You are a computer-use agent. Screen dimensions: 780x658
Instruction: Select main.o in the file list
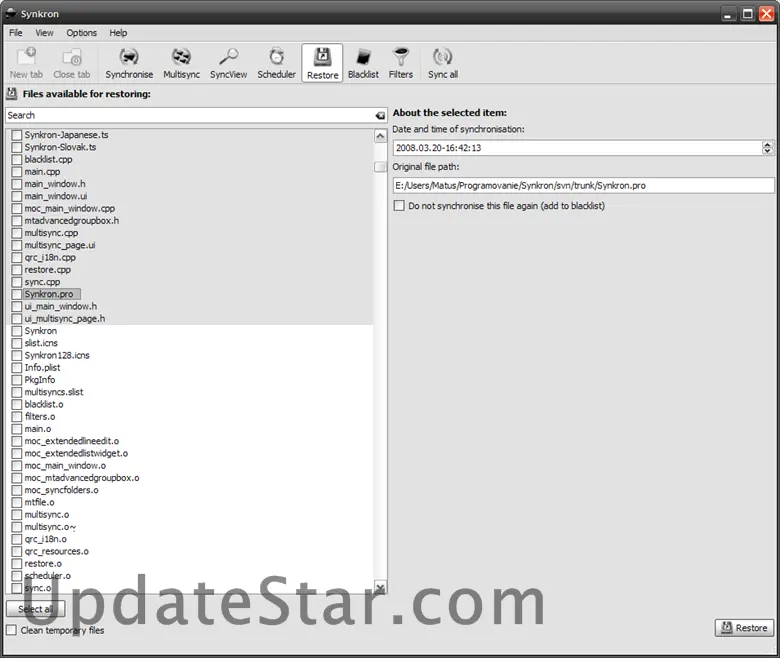(x=38, y=429)
